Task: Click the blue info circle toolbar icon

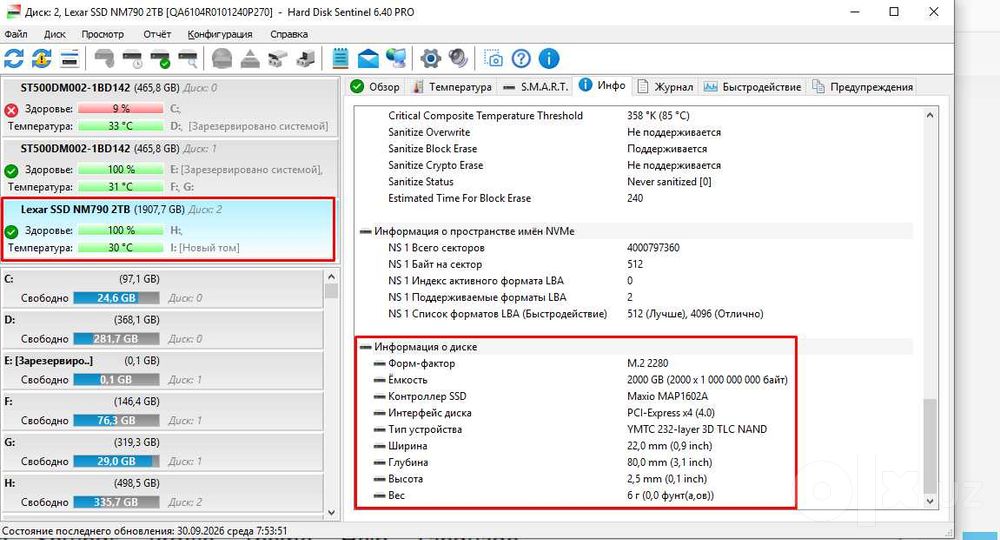Action: pos(549,59)
